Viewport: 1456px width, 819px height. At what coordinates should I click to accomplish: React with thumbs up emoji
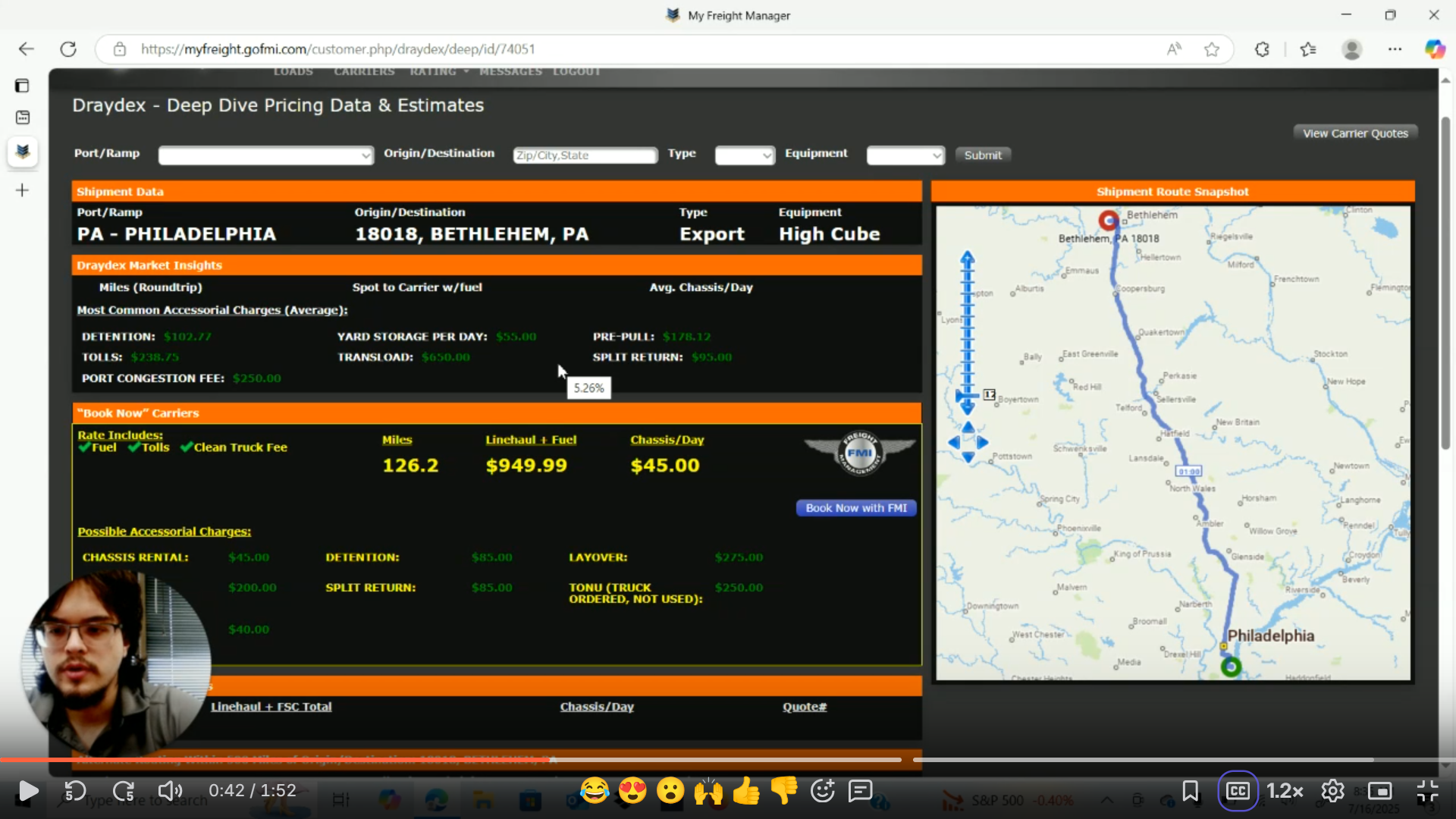746,791
